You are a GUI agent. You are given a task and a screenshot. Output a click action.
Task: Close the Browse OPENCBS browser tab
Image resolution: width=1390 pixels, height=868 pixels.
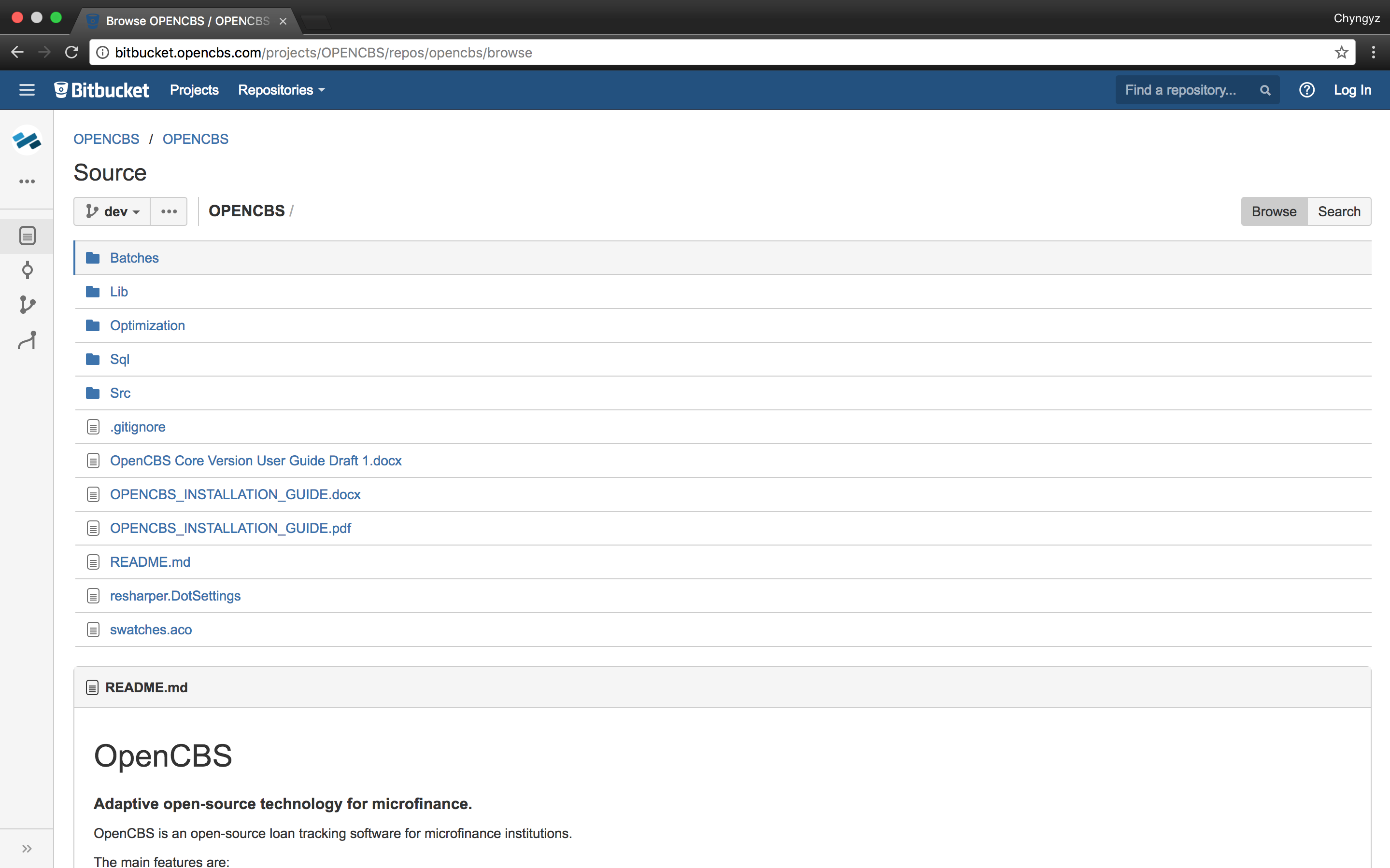point(283,21)
